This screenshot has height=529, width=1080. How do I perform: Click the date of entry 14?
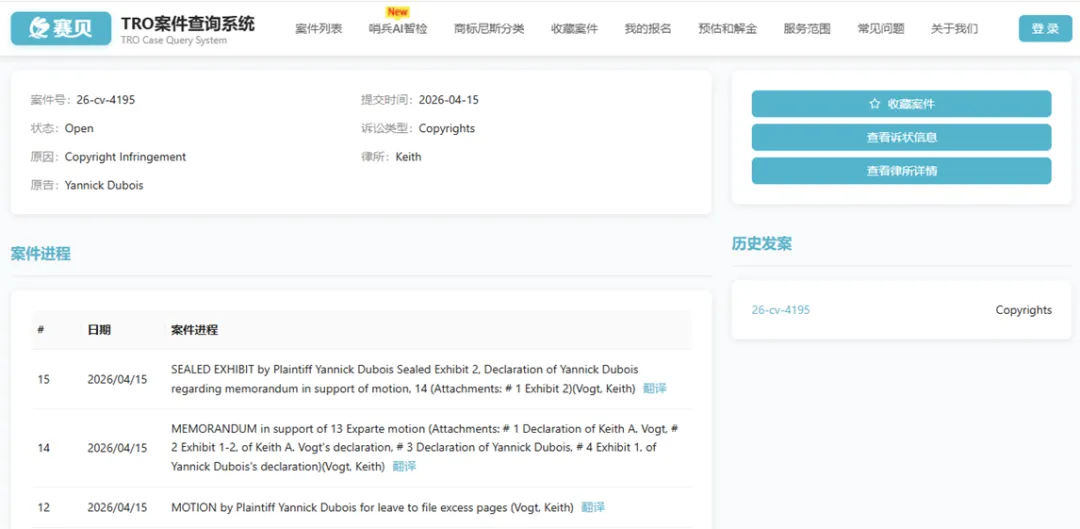[x=117, y=448]
